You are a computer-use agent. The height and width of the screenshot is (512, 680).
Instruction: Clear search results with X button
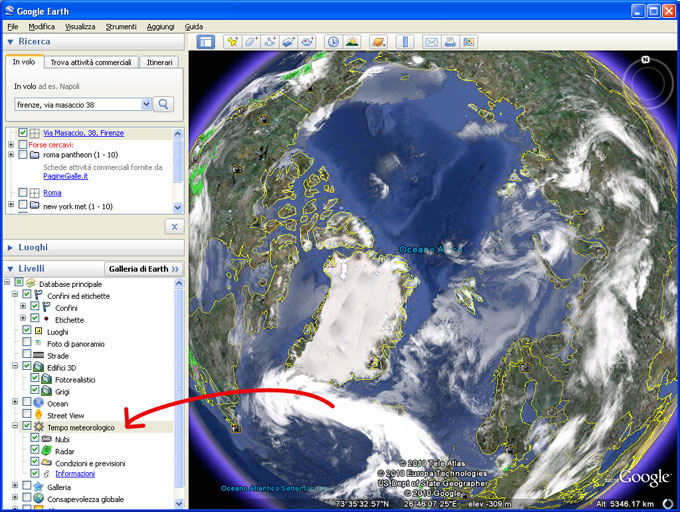point(174,227)
